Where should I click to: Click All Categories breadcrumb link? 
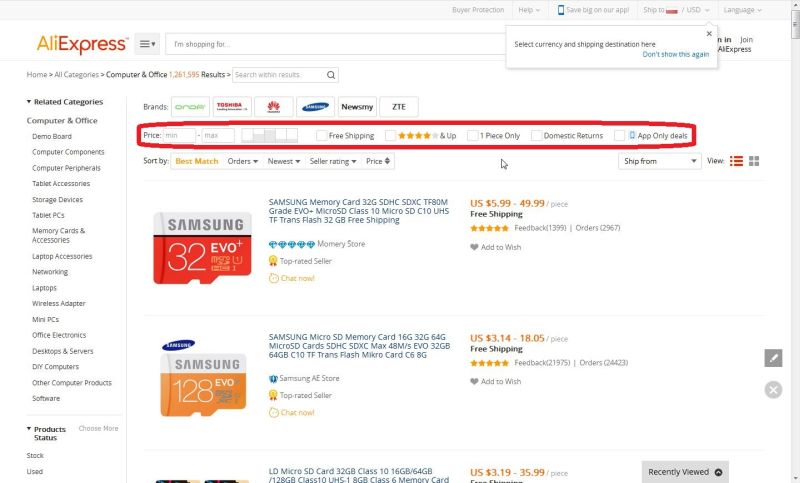pyautogui.click(x=77, y=74)
